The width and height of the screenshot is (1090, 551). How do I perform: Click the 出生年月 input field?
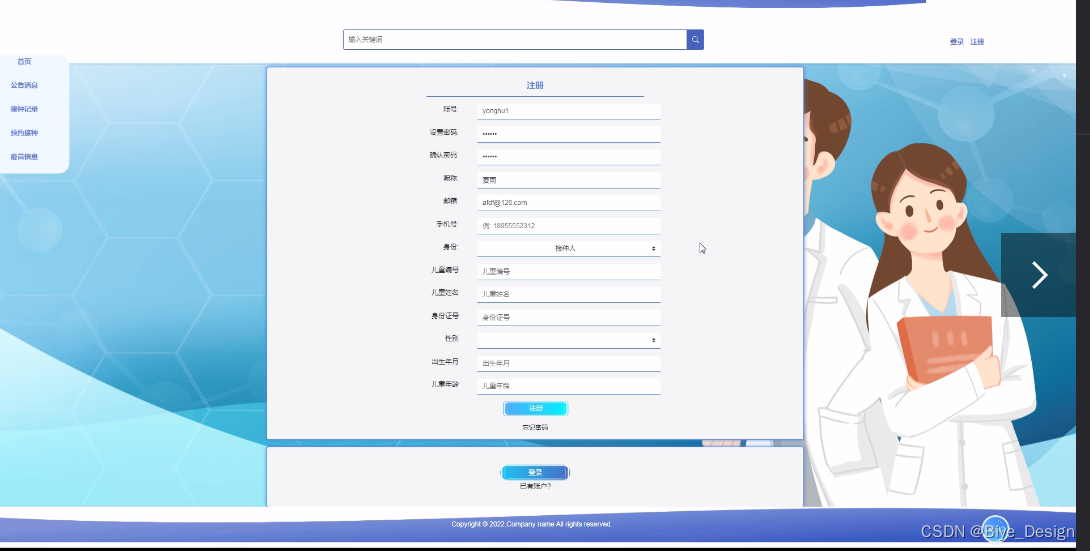click(569, 363)
